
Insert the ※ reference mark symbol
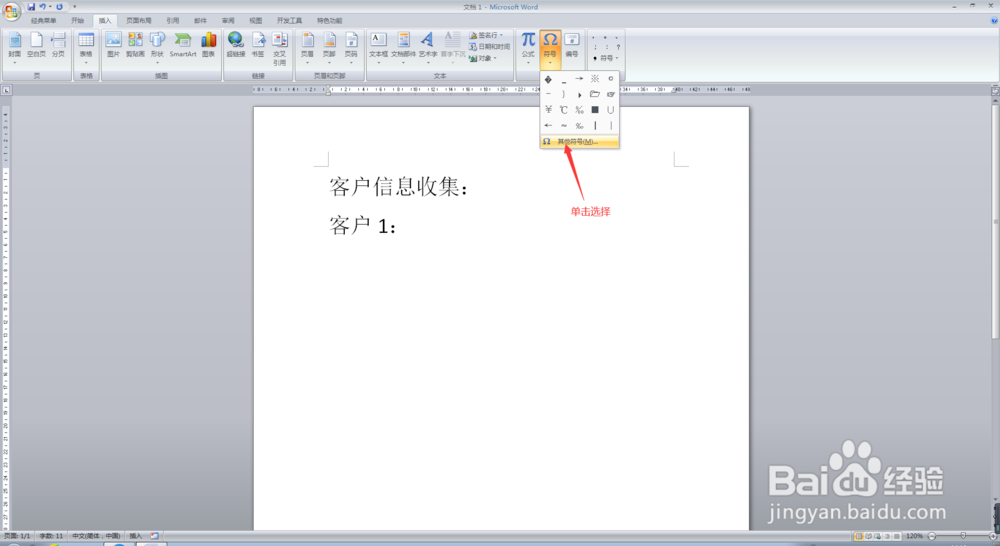(x=594, y=78)
